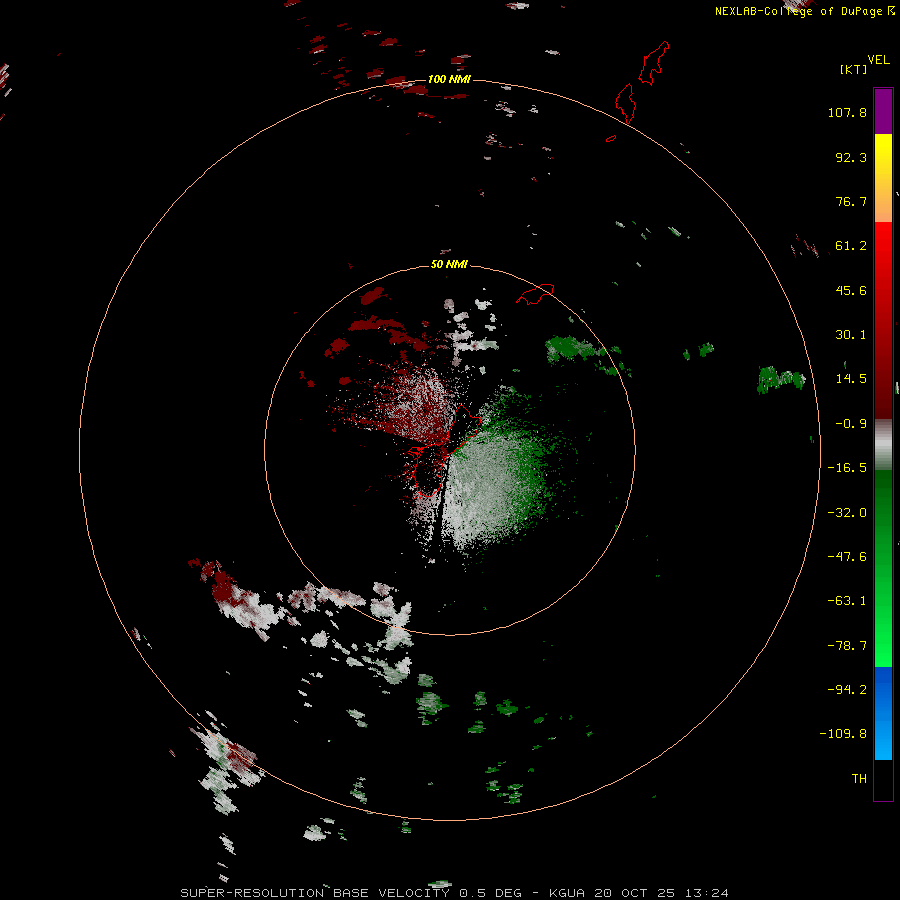This screenshot has width=900, height=900.
Task: Select the gray near-zero segment of the color bar
Action: point(883,444)
